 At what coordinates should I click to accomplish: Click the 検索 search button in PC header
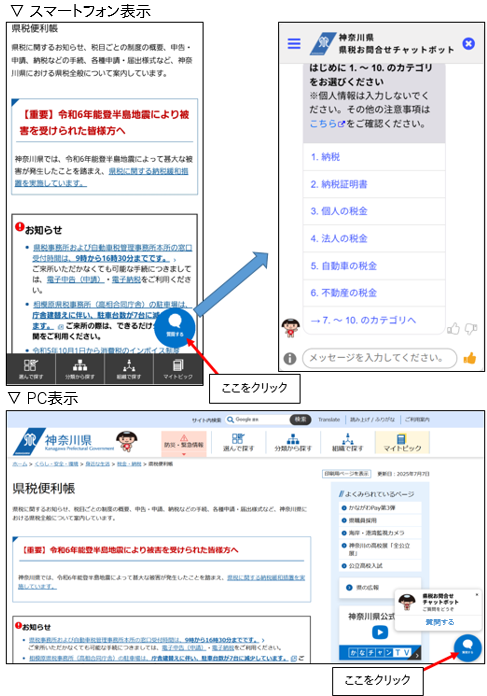tap(301, 419)
